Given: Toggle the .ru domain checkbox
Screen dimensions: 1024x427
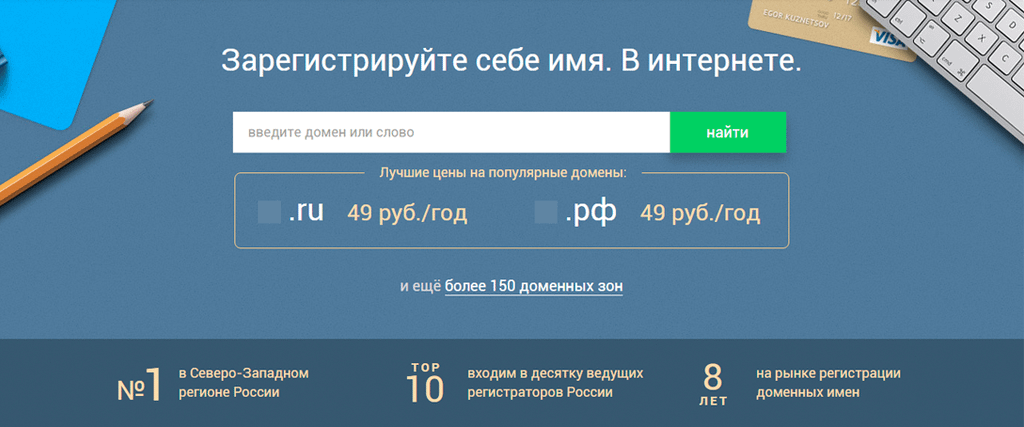Looking at the screenshot, I should pos(269,213).
